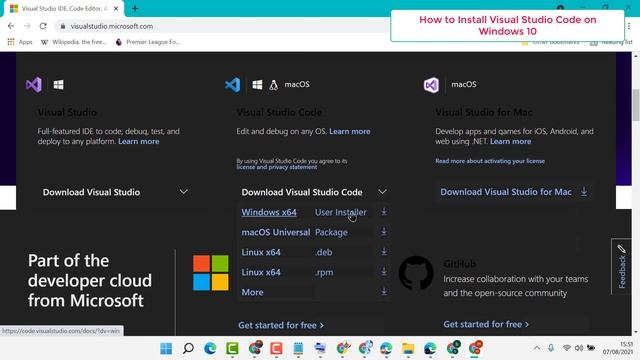Open the More downloads entry
Viewport: 640px width, 360px height.
click(252, 292)
